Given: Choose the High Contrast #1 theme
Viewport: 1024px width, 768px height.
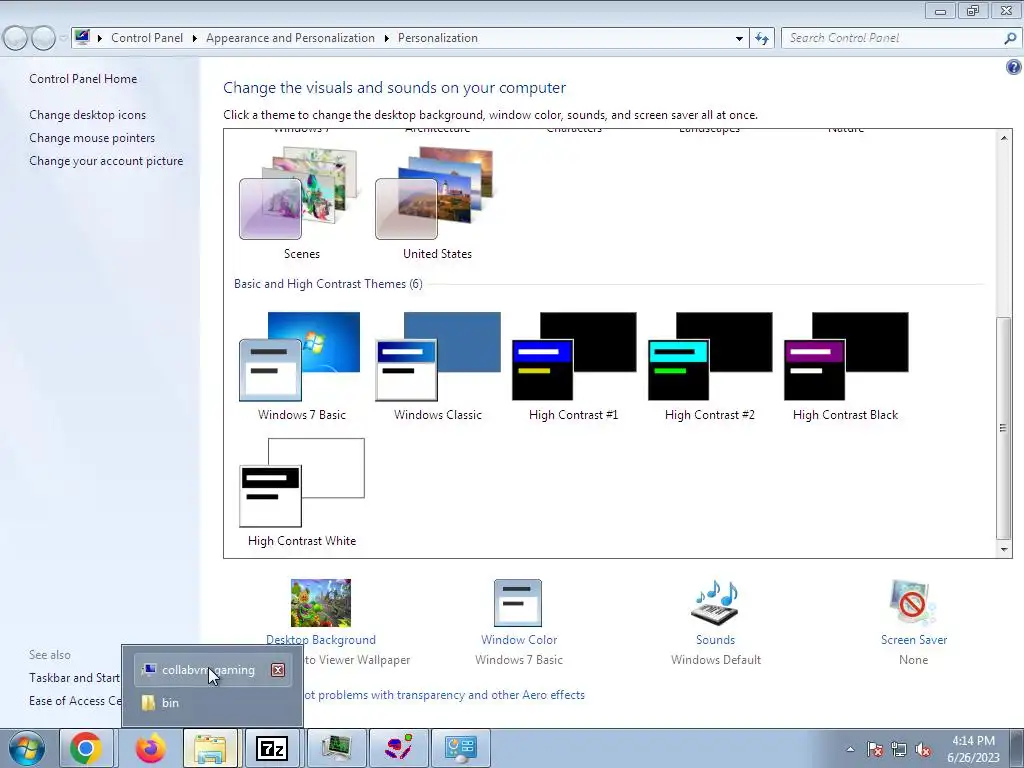Looking at the screenshot, I should click(573, 366).
